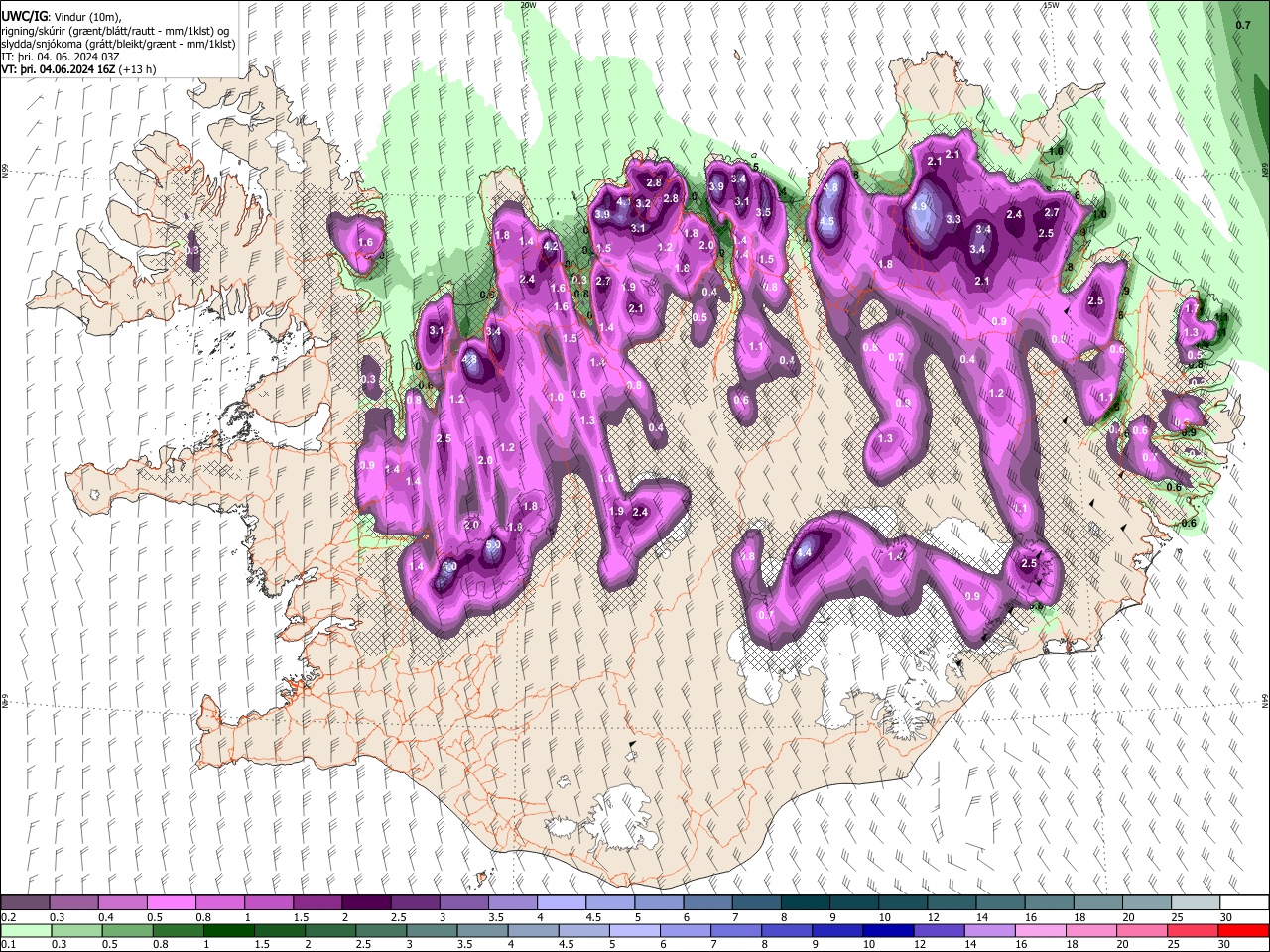Click the rain legend swatch between 25 and 30

[x=1193, y=930]
